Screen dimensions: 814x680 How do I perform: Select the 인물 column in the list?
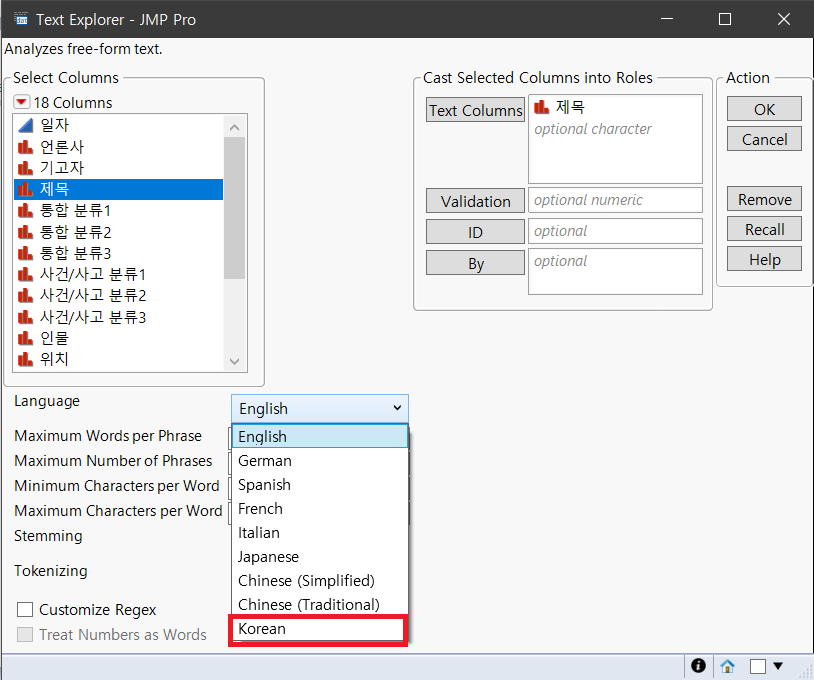(x=118, y=338)
